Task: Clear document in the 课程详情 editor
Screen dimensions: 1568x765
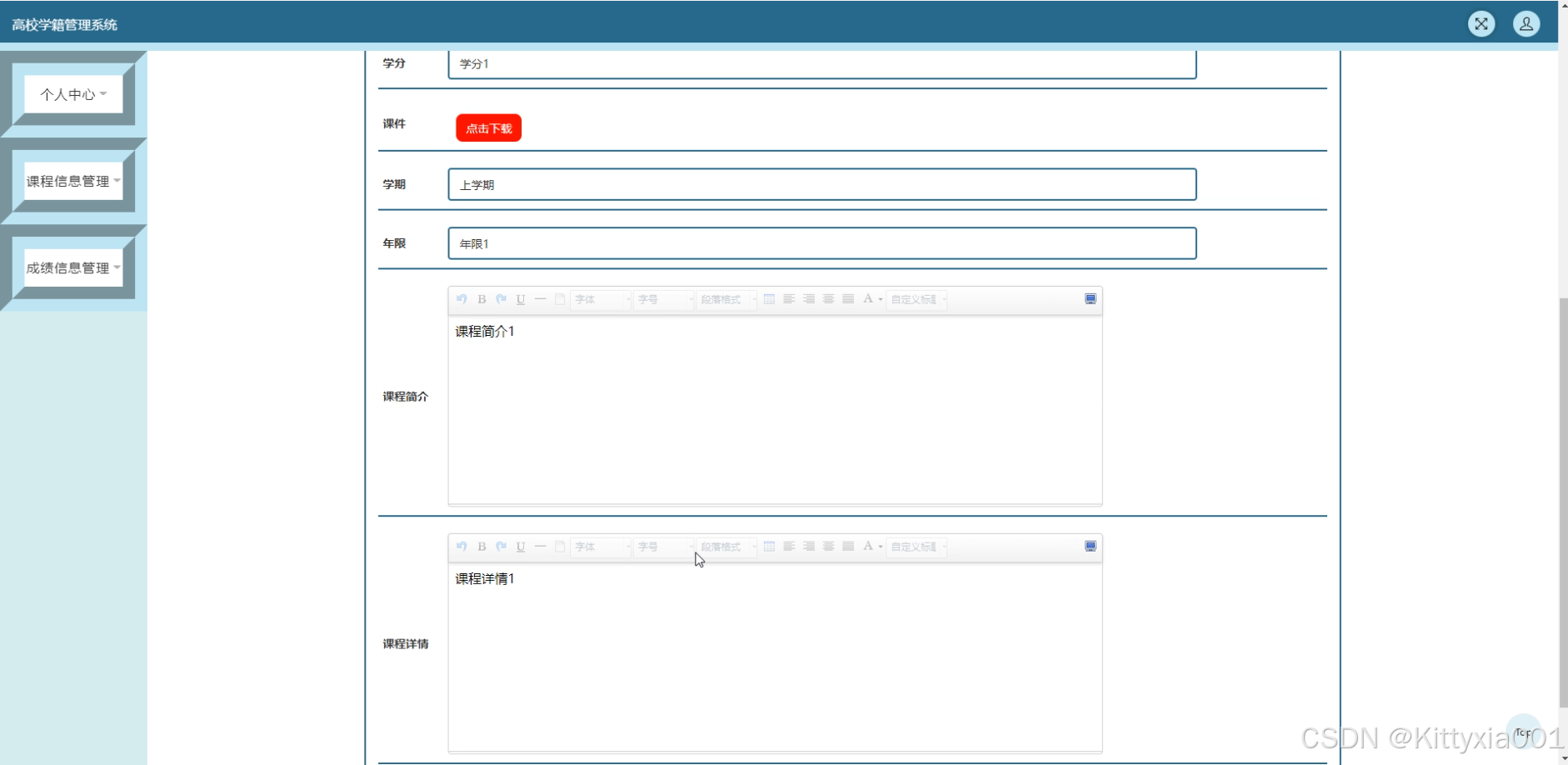Action: (x=560, y=547)
